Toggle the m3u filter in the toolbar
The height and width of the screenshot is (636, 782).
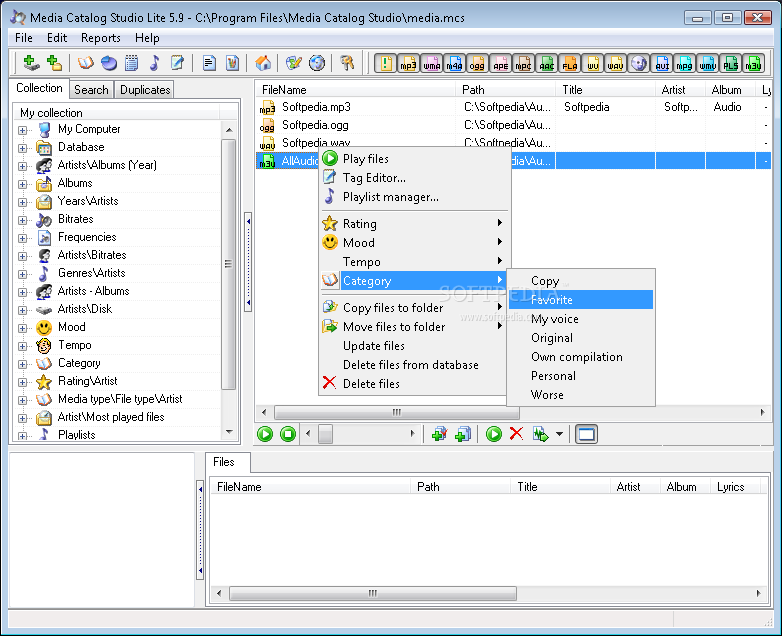click(x=753, y=63)
